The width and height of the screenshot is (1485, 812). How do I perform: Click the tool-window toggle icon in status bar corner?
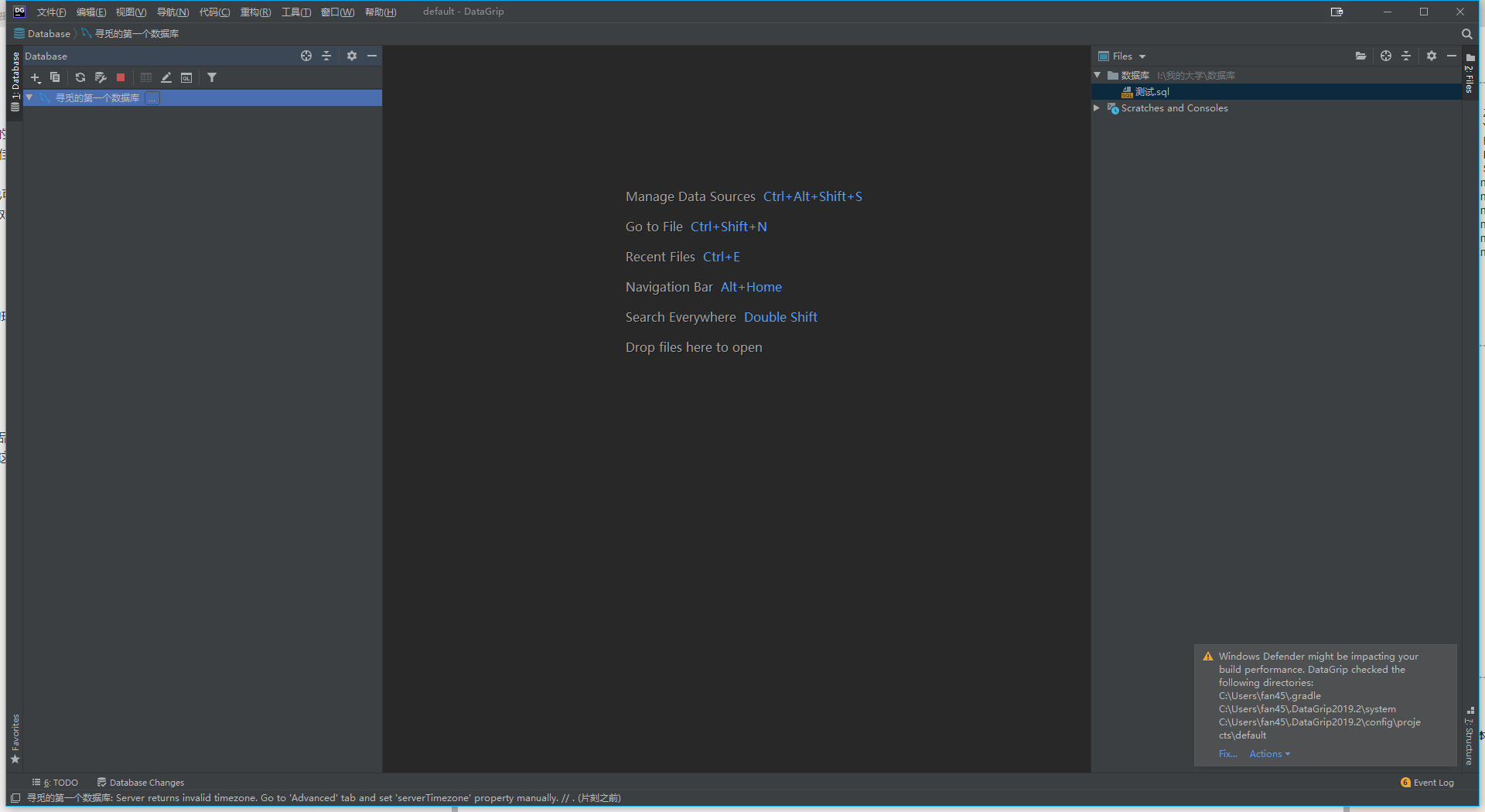(x=15, y=798)
